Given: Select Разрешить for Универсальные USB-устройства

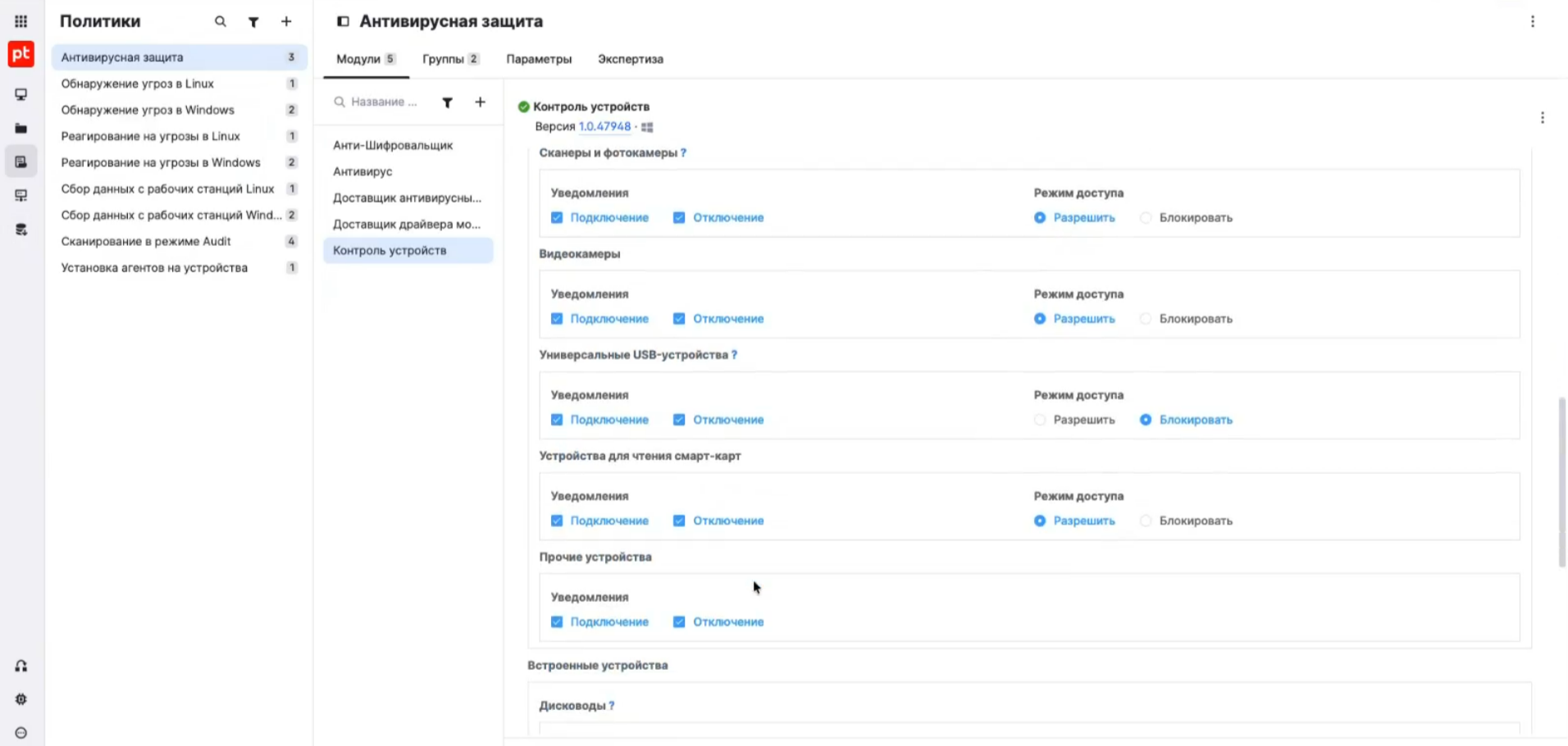Looking at the screenshot, I should [1040, 420].
